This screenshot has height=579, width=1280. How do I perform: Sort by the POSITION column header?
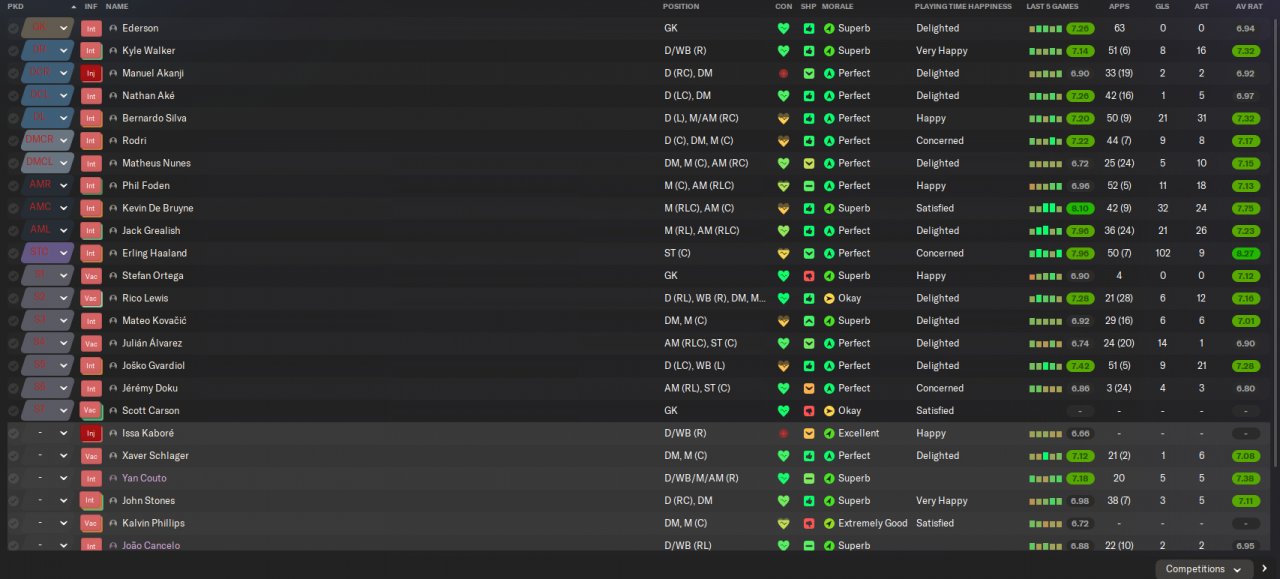point(681,7)
